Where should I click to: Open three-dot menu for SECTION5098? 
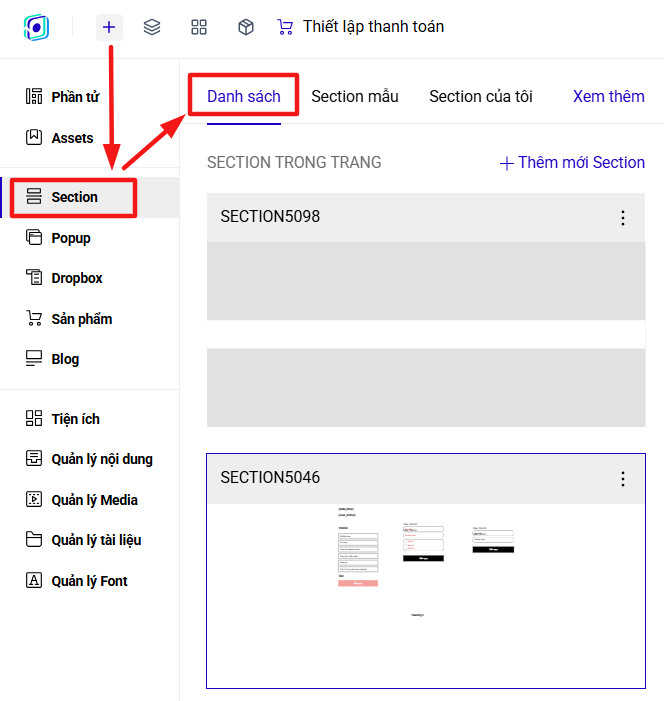(x=623, y=218)
